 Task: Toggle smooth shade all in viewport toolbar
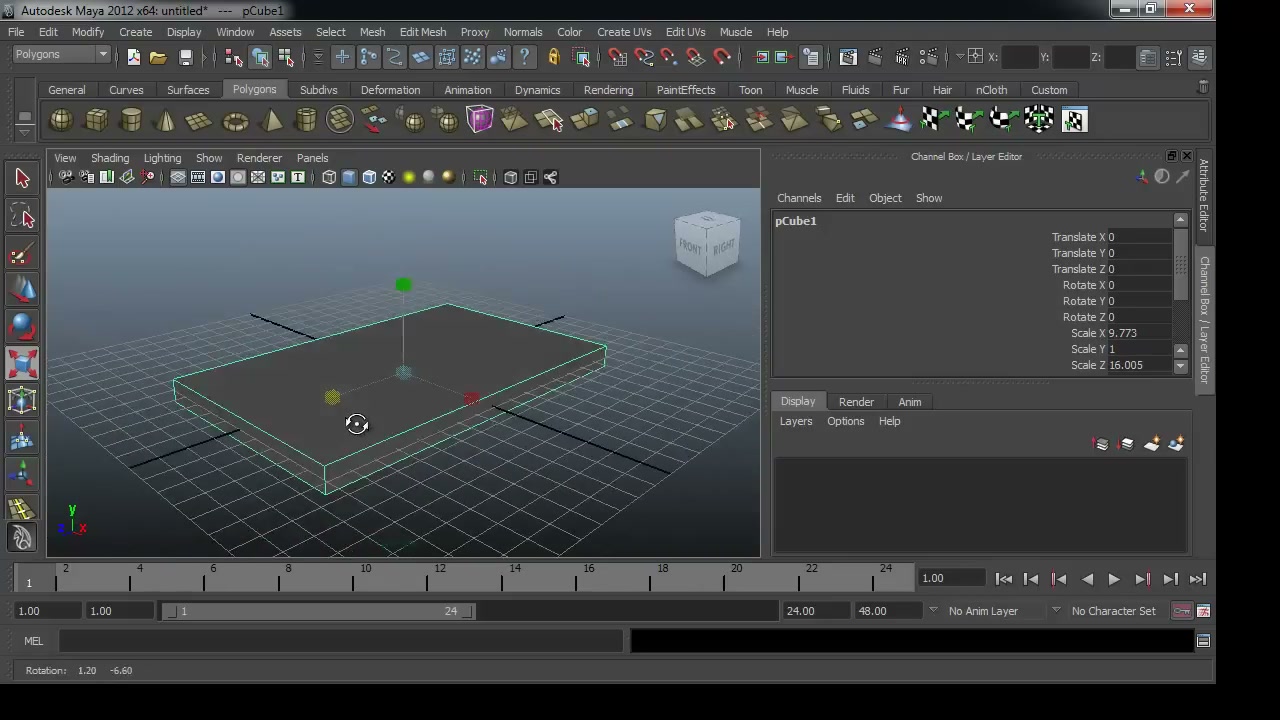(349, 177)
